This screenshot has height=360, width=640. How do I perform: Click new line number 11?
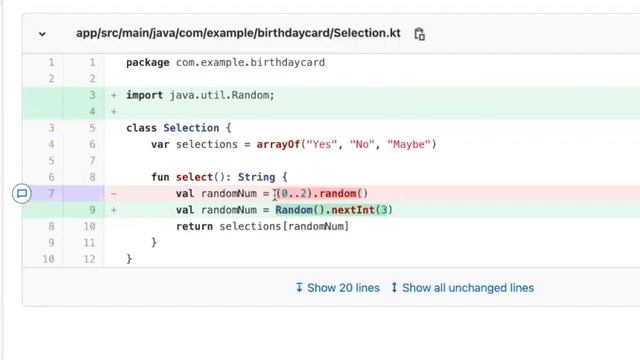coord(89,242)
